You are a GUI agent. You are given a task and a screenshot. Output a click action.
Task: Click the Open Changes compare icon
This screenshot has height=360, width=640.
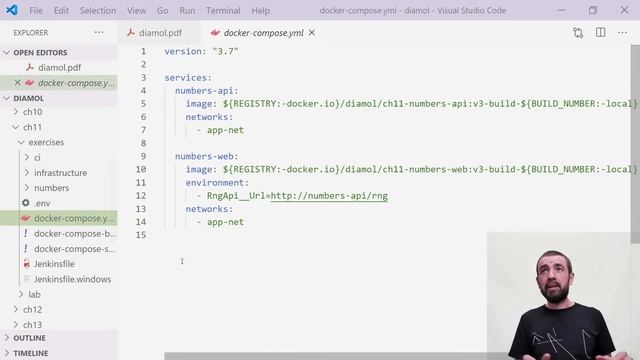point(578,33)
